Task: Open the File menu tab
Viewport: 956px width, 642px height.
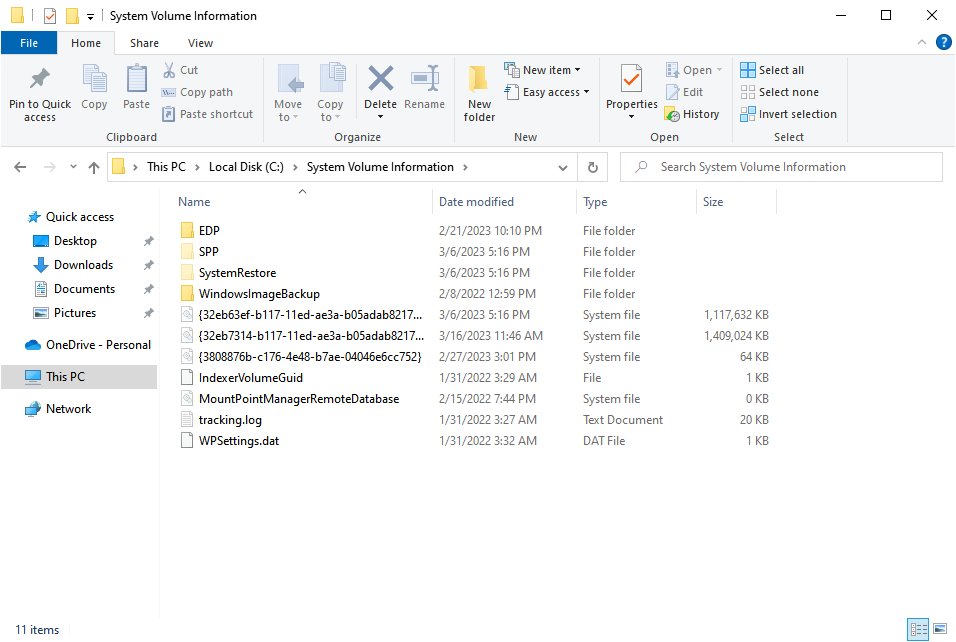Action: coord(29,43)
